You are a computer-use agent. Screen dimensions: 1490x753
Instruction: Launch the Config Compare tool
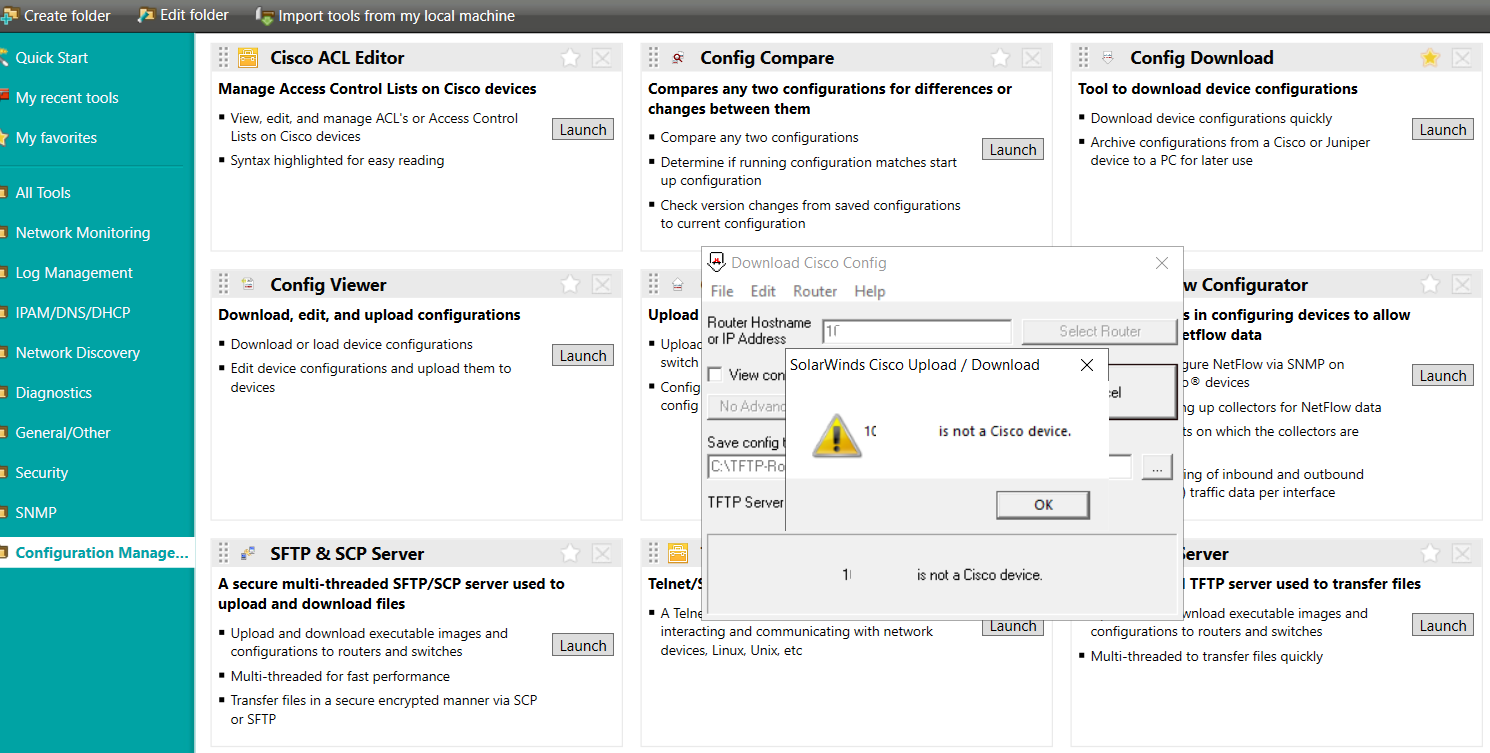[x=1013, y=150]
